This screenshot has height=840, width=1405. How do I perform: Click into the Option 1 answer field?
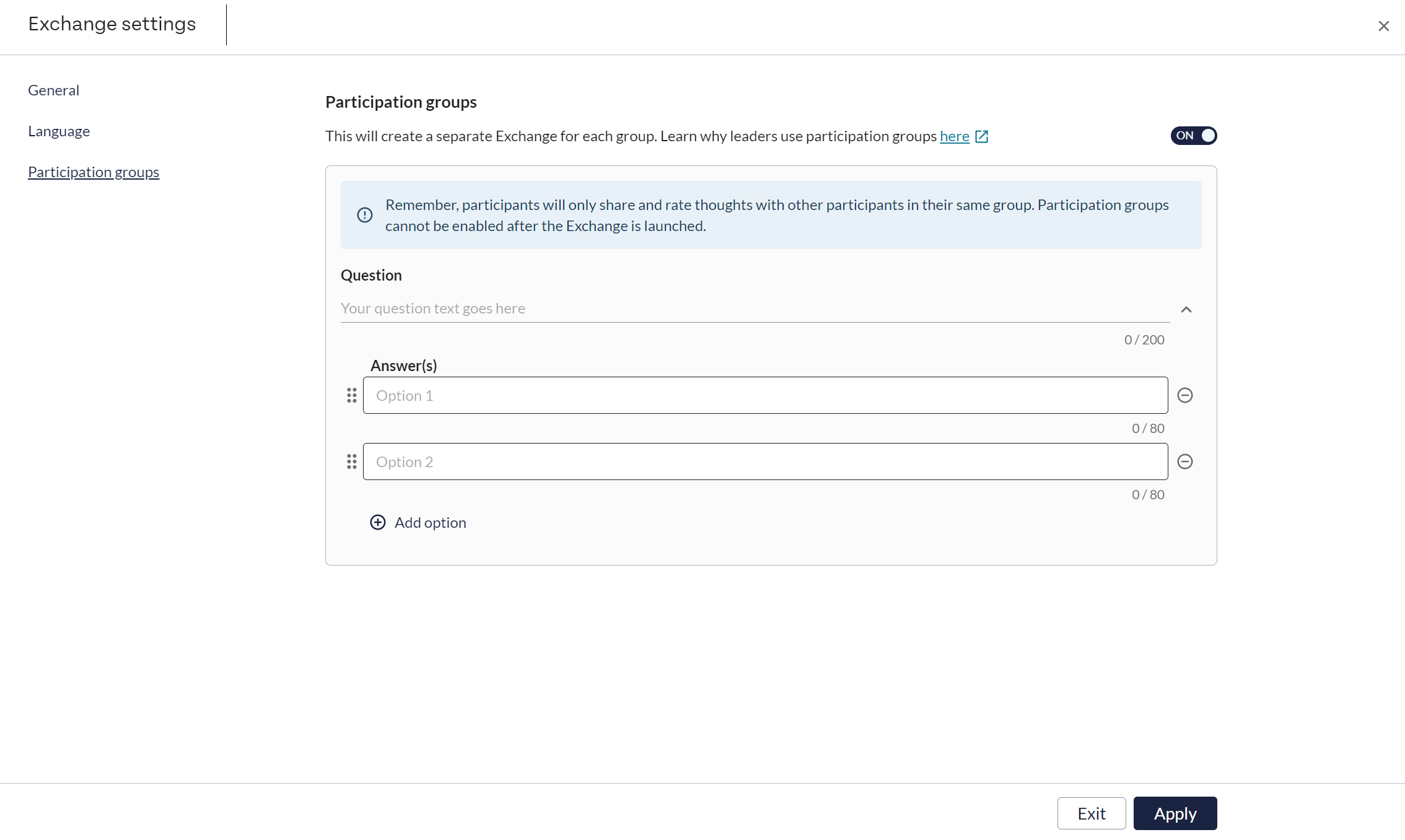click(765, 395)
